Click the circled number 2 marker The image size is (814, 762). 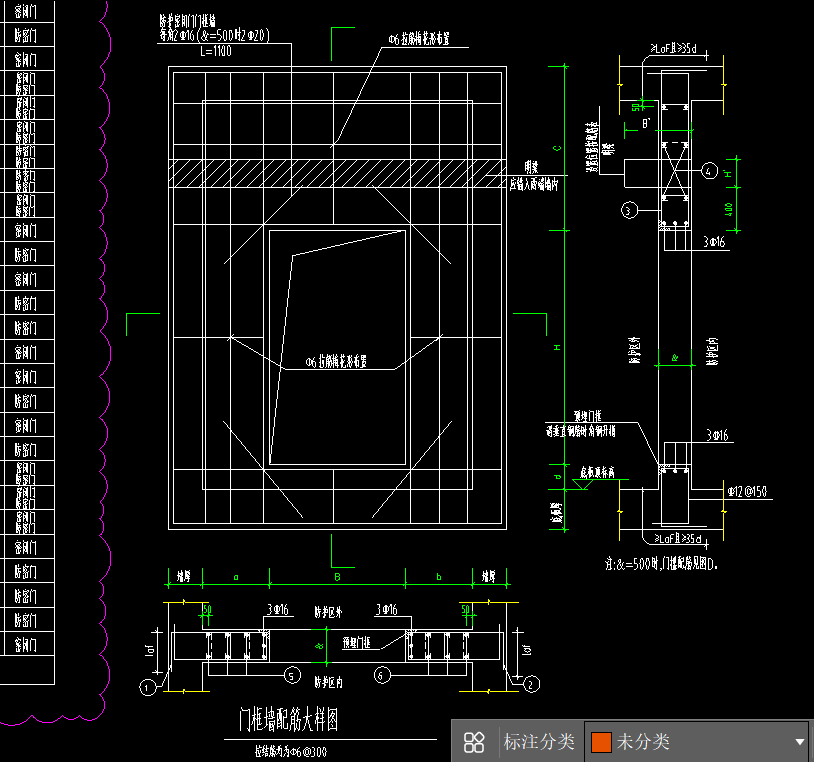pos(531,685)
